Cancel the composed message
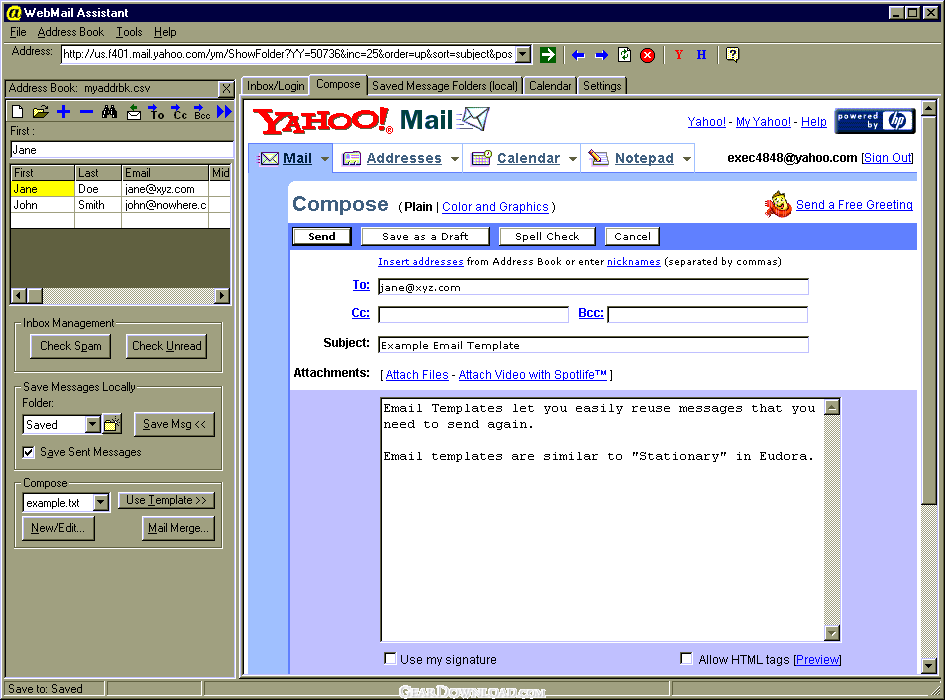Viewport: 945px width, 700px height. coord(632,236)
